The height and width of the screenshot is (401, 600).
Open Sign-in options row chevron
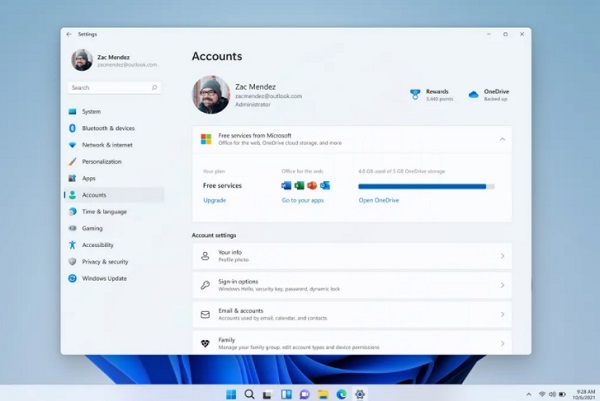[502, 285]
